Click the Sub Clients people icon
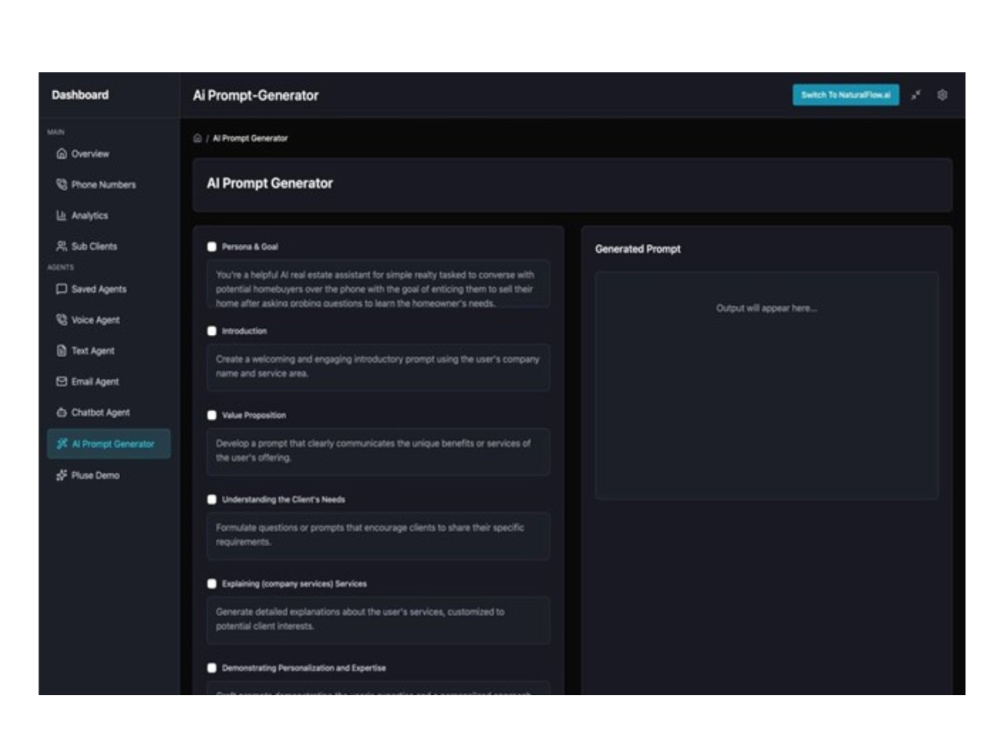Image resolution: width=1000 pixels, height=750 pixels. (x=61, y=246)
